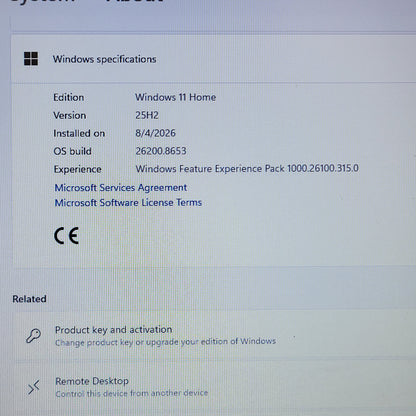
Task: Click the Remote Desktop arrows icon
Action: (34, 387)
